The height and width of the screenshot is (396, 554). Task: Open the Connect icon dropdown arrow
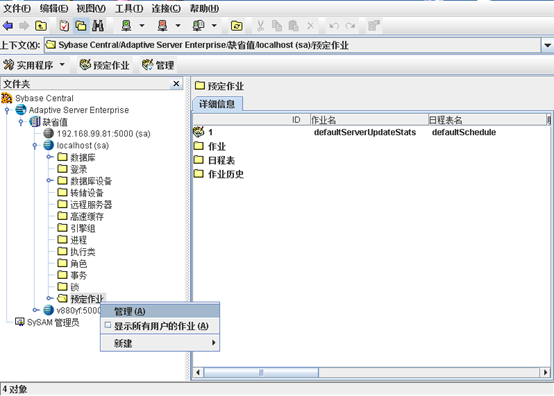tap(142, 25)
